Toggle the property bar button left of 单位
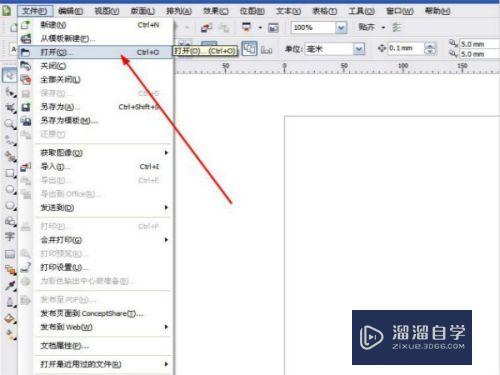 pos(266,49)
